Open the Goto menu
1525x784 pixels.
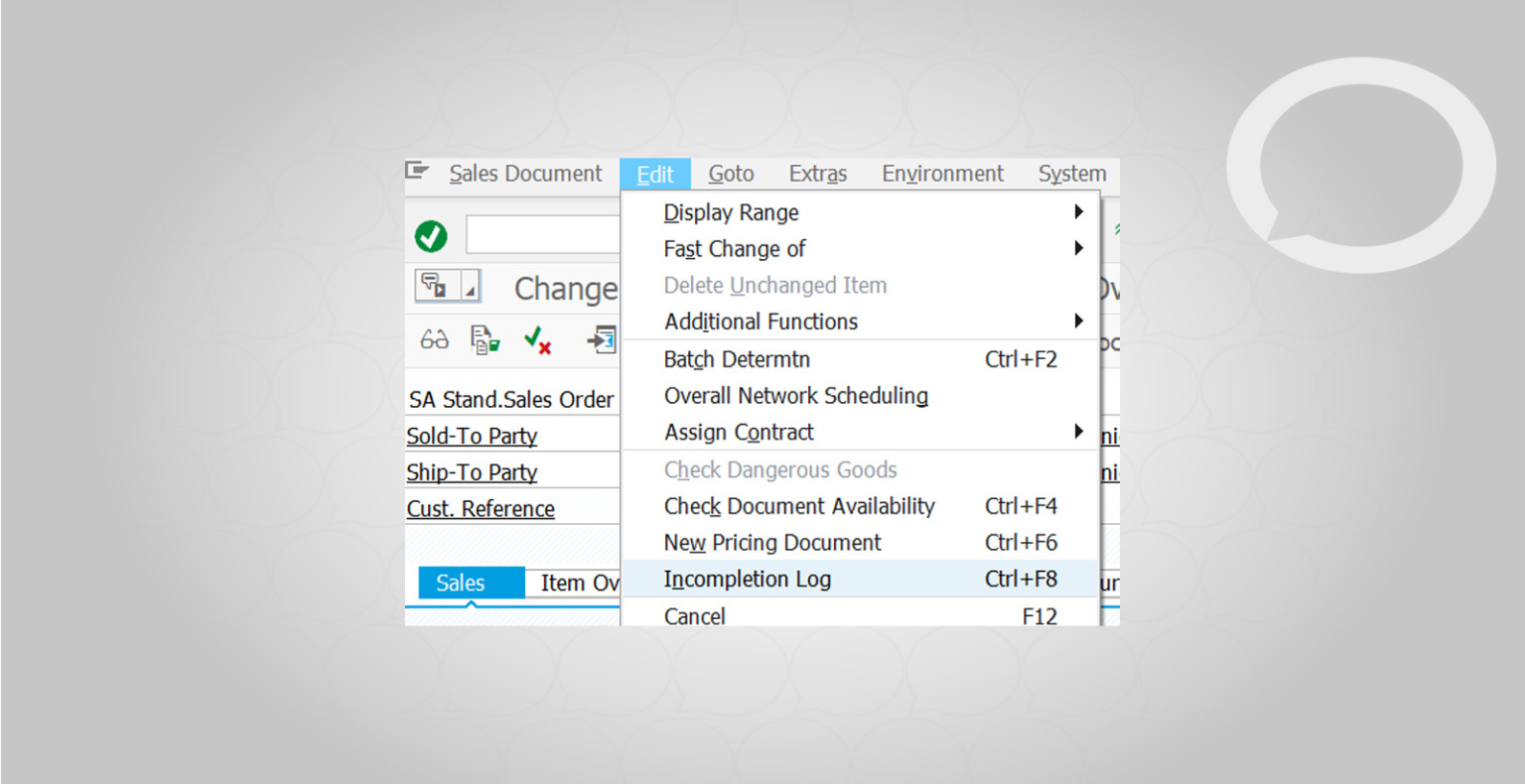(x=731, y=173)
